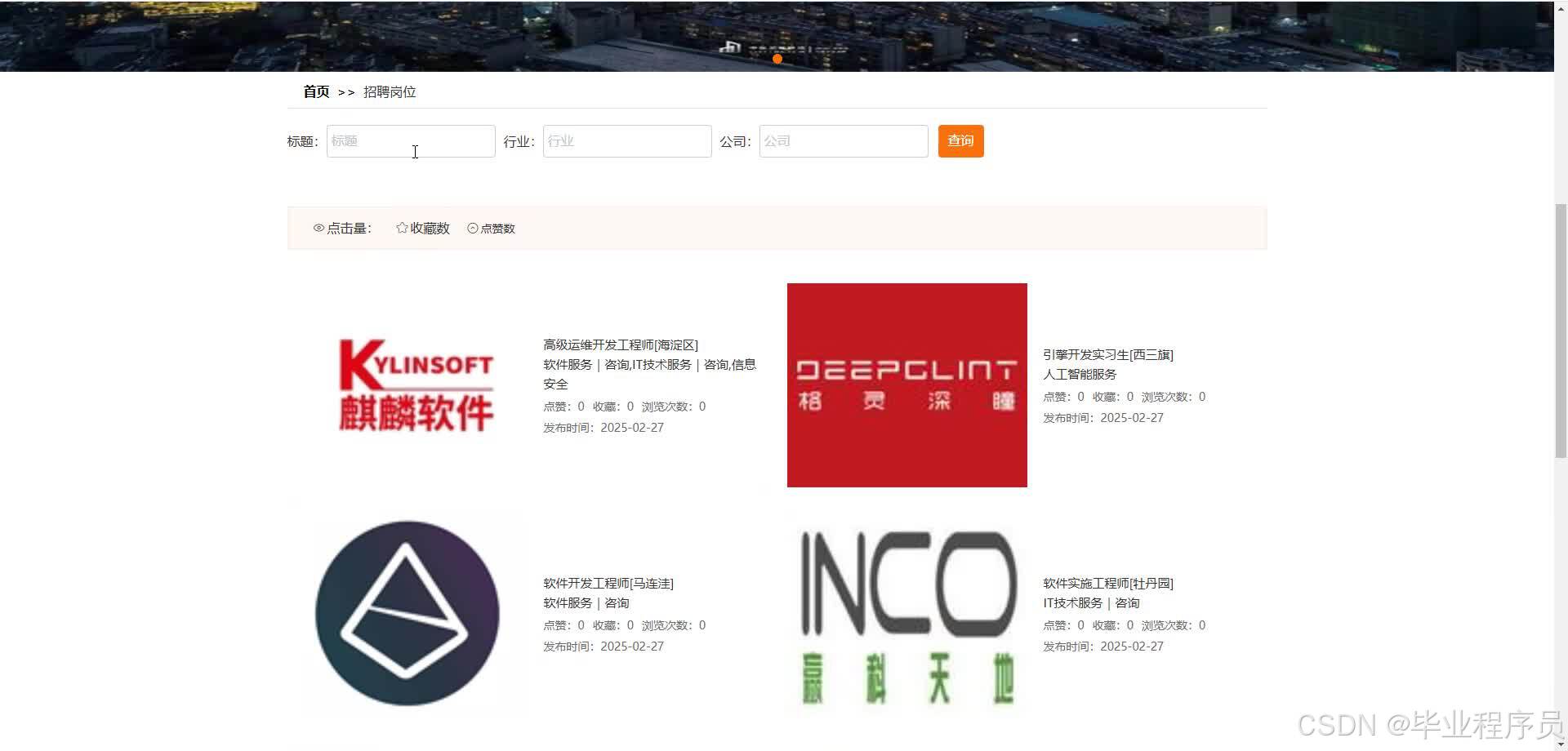This screenshot has width=1568, height=751.
Task: Click the orange 查询 button
Action: [x=960, y=141]
